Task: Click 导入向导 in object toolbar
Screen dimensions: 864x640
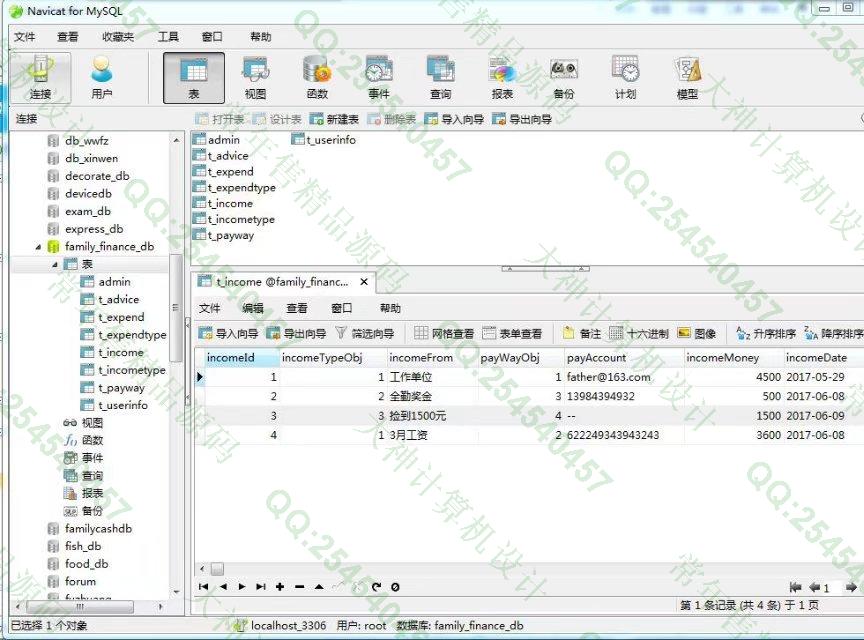Action: point(454,119)
